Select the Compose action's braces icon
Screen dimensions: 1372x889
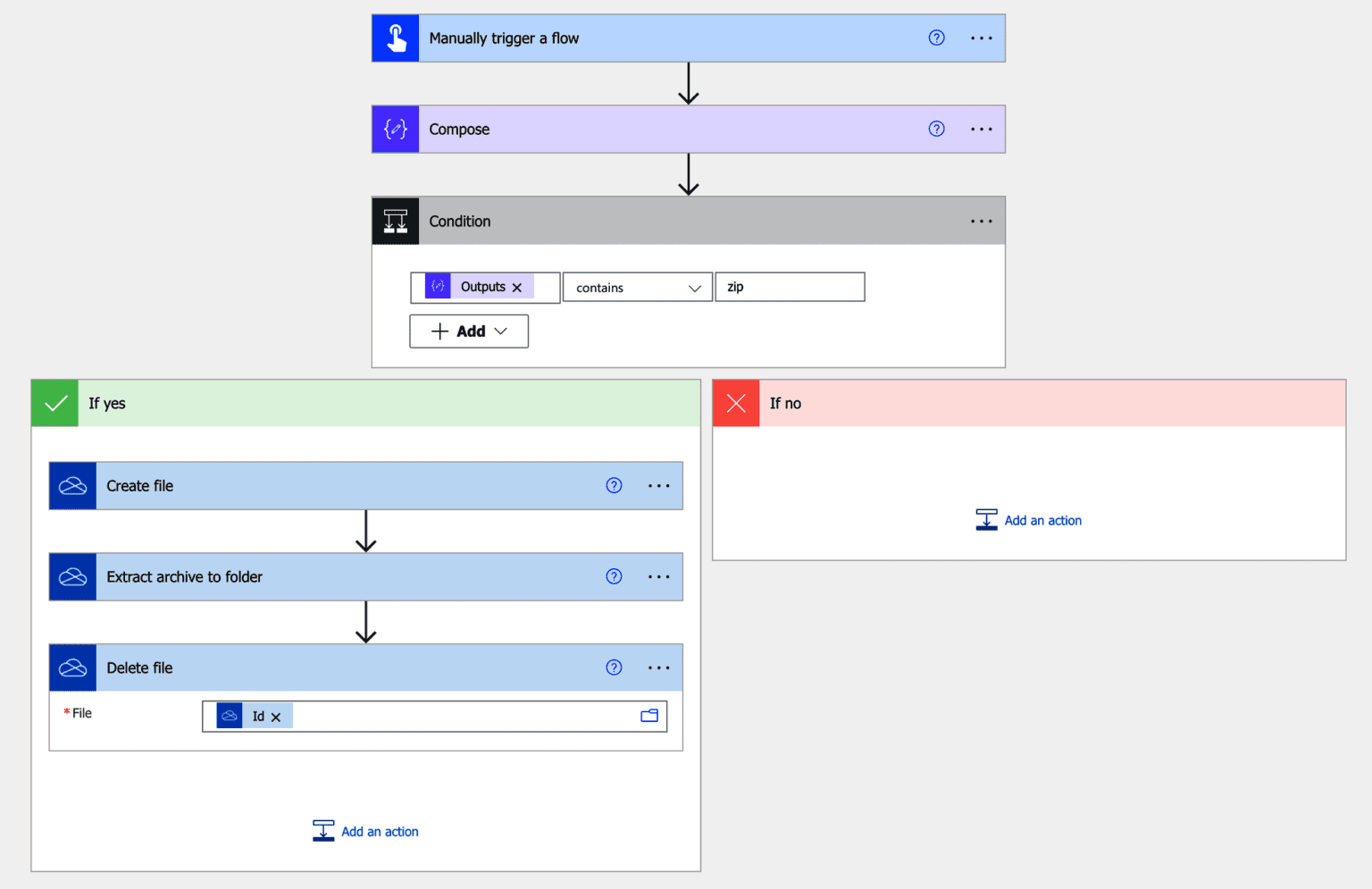click(395, 129)
